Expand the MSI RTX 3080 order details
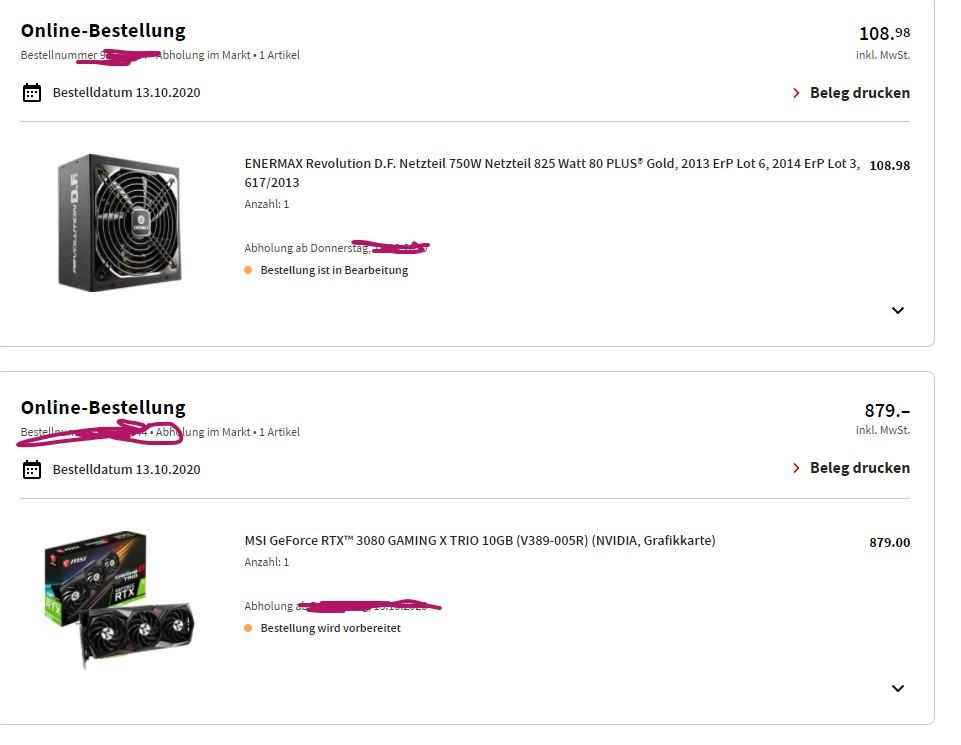The width and height of the screenshot is (961, 745). (x=898, y=689)
